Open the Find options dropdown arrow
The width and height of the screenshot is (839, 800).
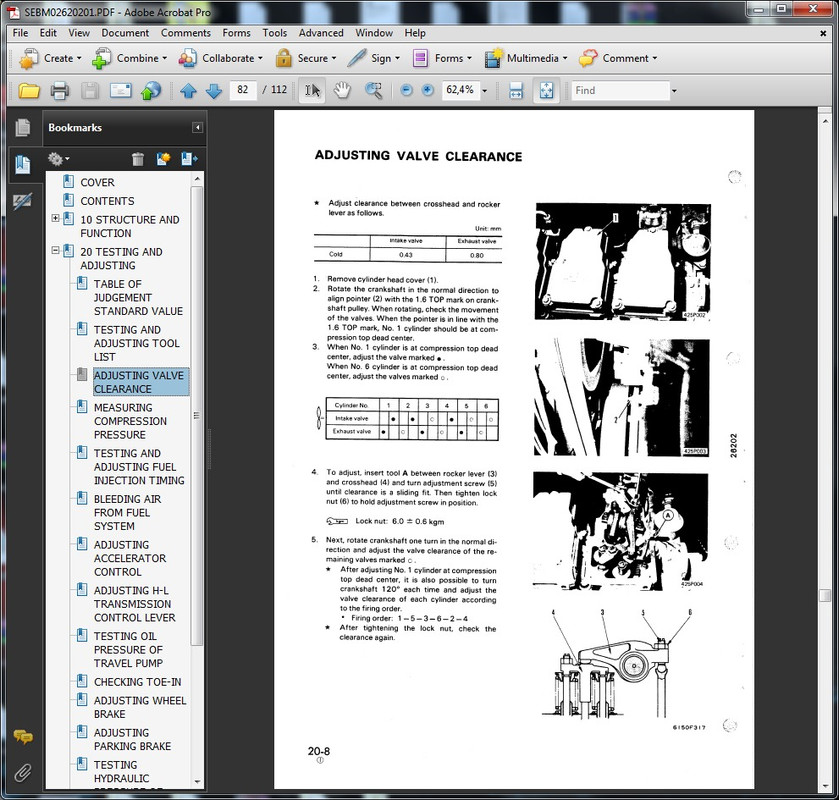674,90
